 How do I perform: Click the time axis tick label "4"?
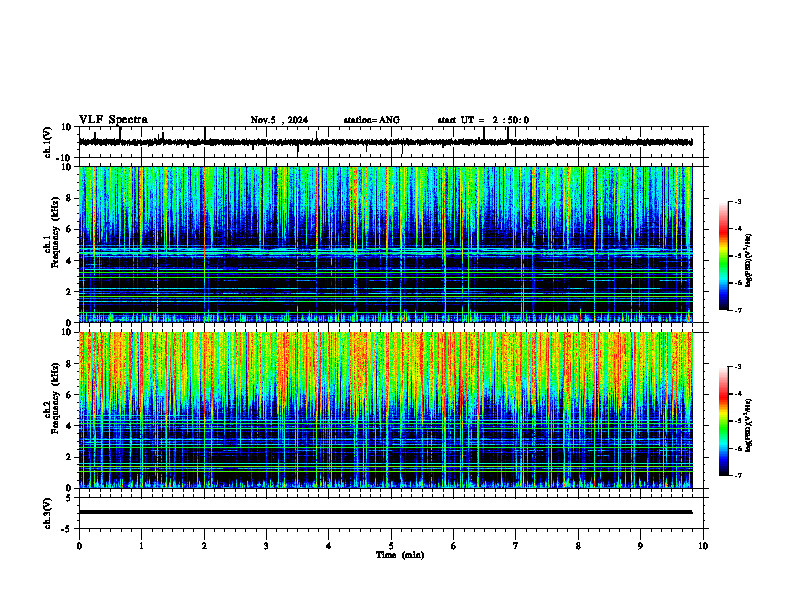tap(329, 546)
